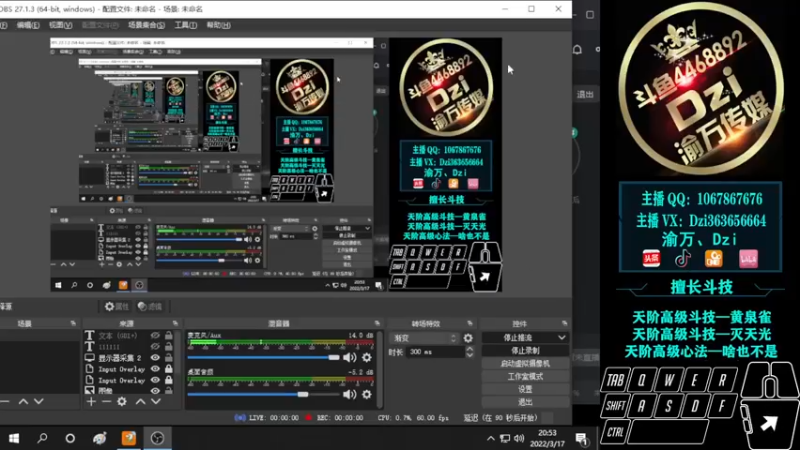Click 启动虚拟摄像机 virtual camera button

525,364
